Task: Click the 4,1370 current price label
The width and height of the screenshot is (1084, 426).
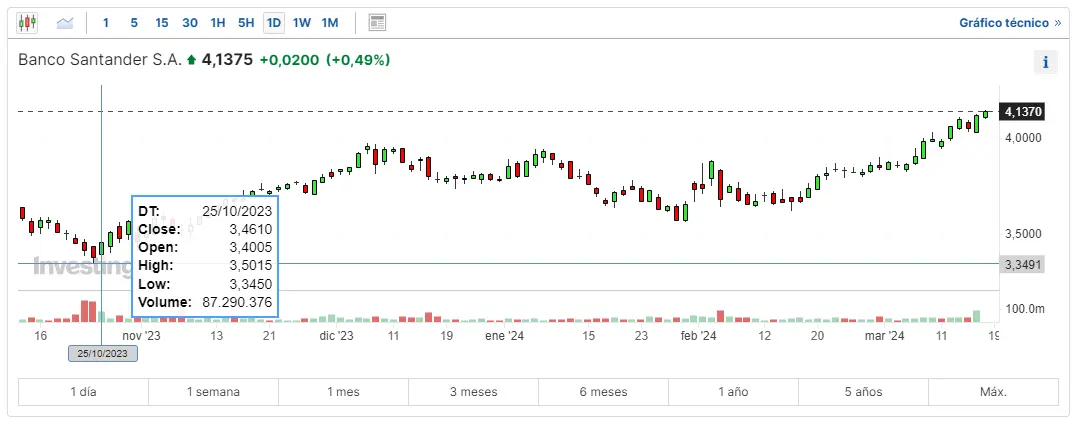Action: 1023,111
